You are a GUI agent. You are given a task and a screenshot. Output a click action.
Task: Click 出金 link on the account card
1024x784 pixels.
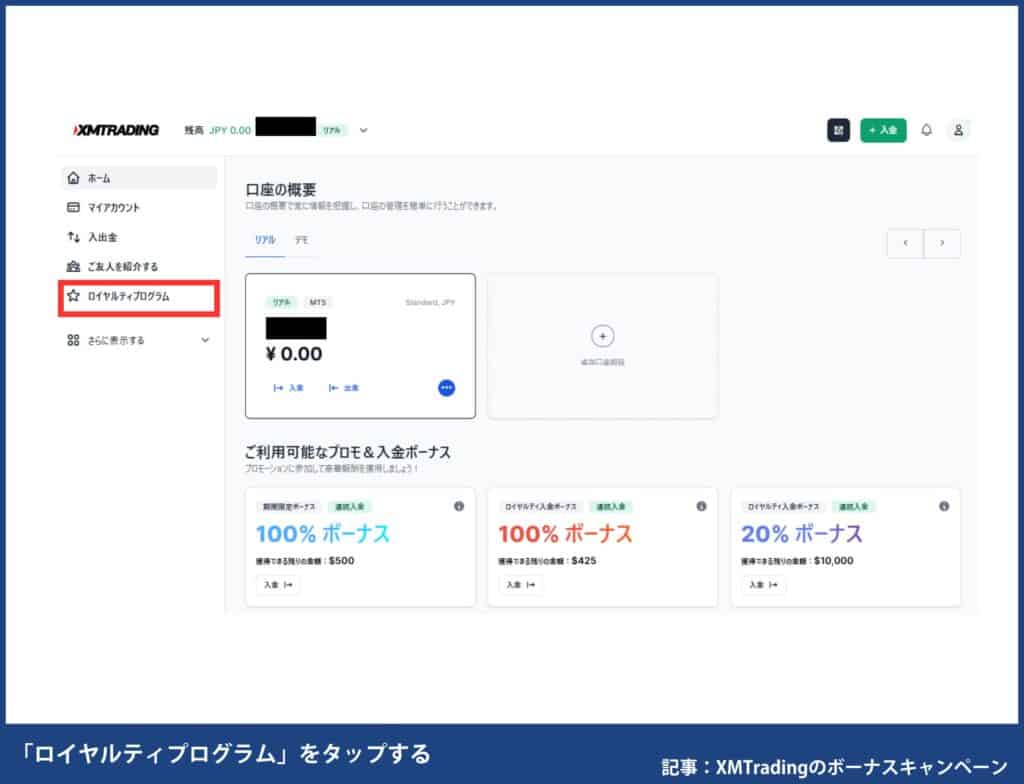pos(344,387)
